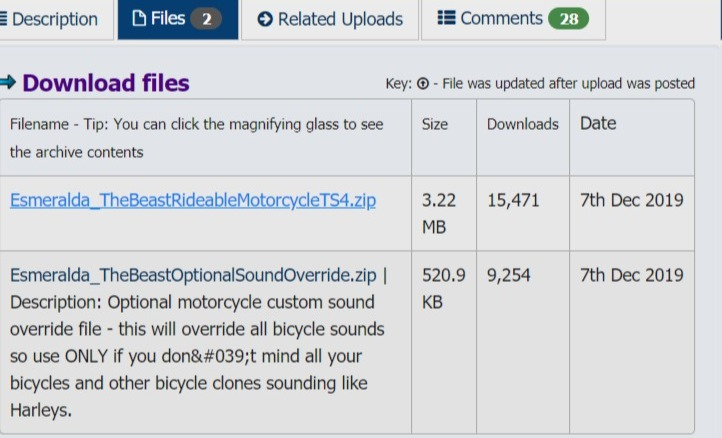Click the 520.9 KB size cell

click(x=443, y=289)
